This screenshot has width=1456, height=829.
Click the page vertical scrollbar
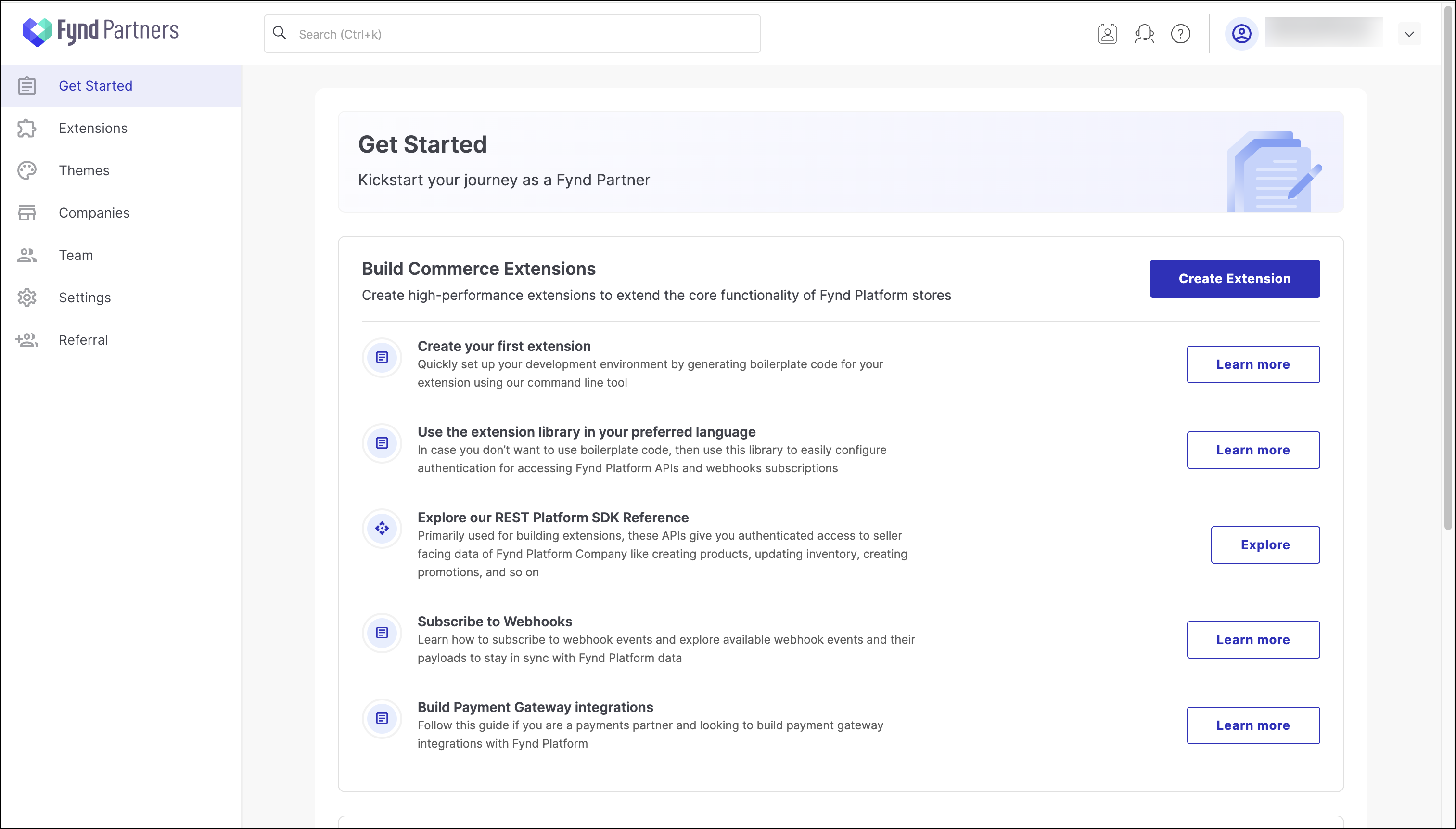tap(1448, 268)
